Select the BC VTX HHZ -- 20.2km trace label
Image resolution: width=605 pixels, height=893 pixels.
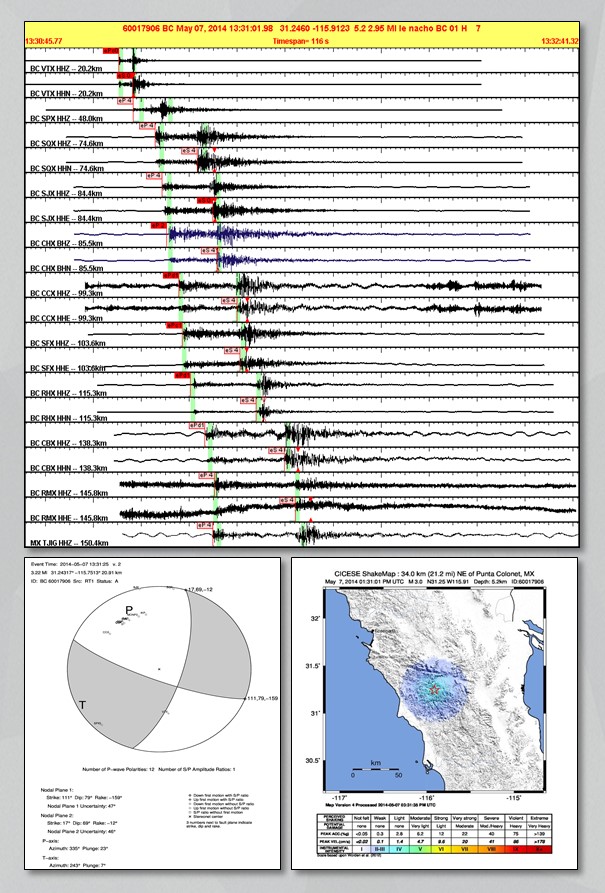coord(66,68)
